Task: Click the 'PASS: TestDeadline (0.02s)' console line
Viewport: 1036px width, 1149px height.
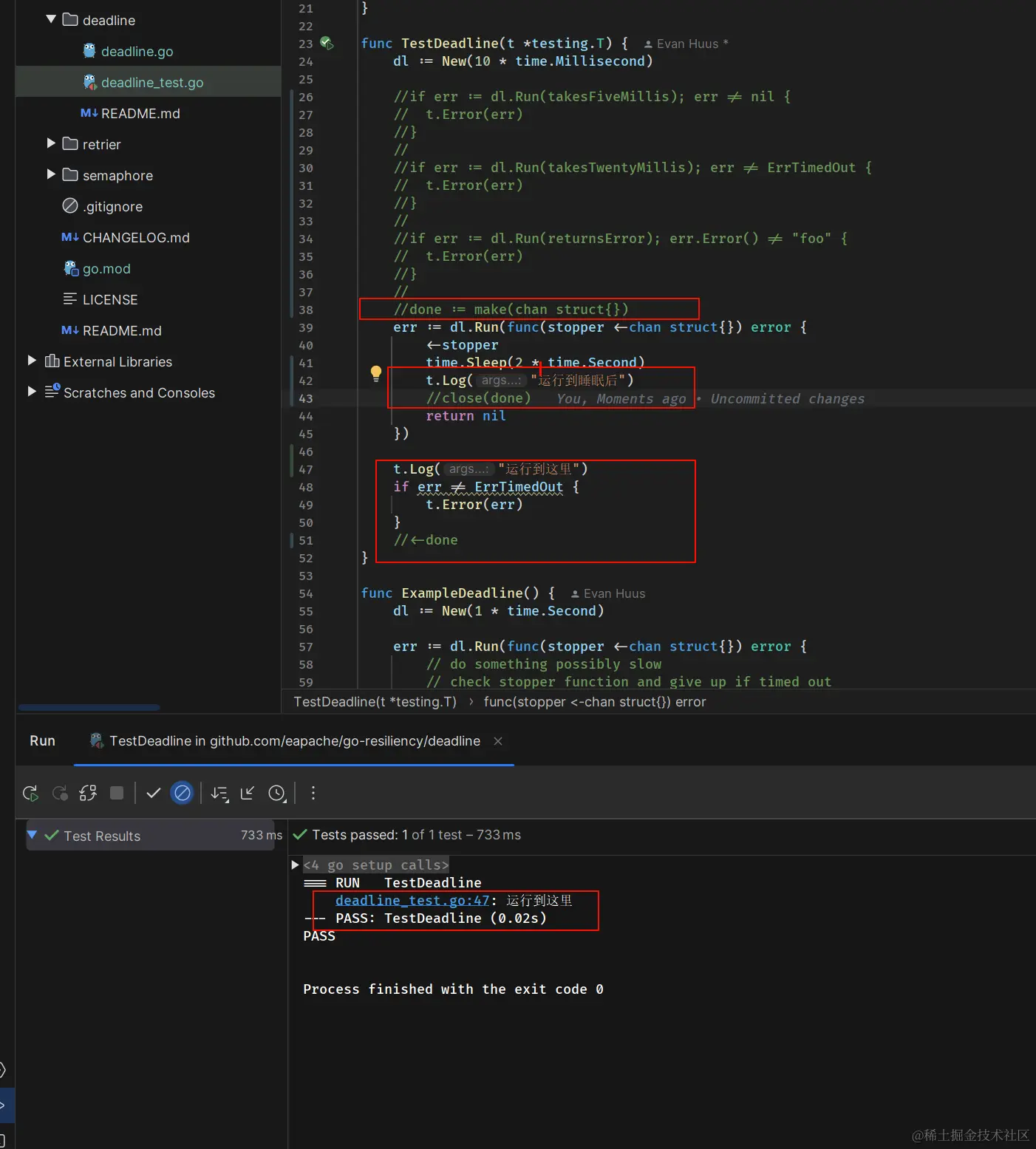Action: pos(441,918)
